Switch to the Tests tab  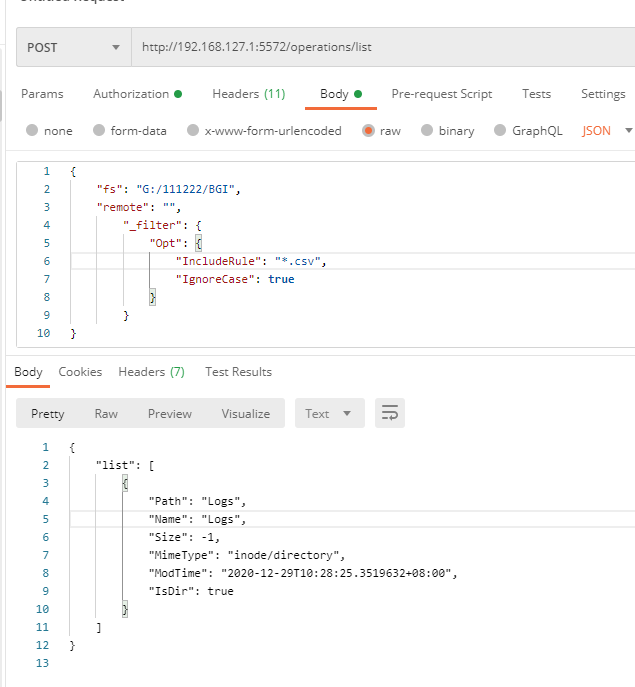(x=536, y=94)
